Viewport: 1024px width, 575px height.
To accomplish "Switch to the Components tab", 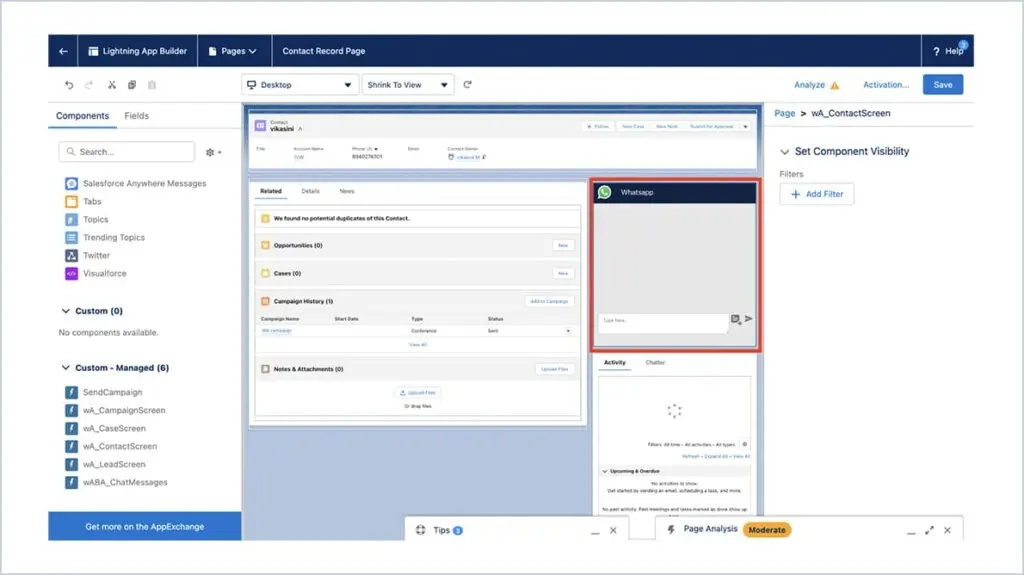I will click(82, 116).
